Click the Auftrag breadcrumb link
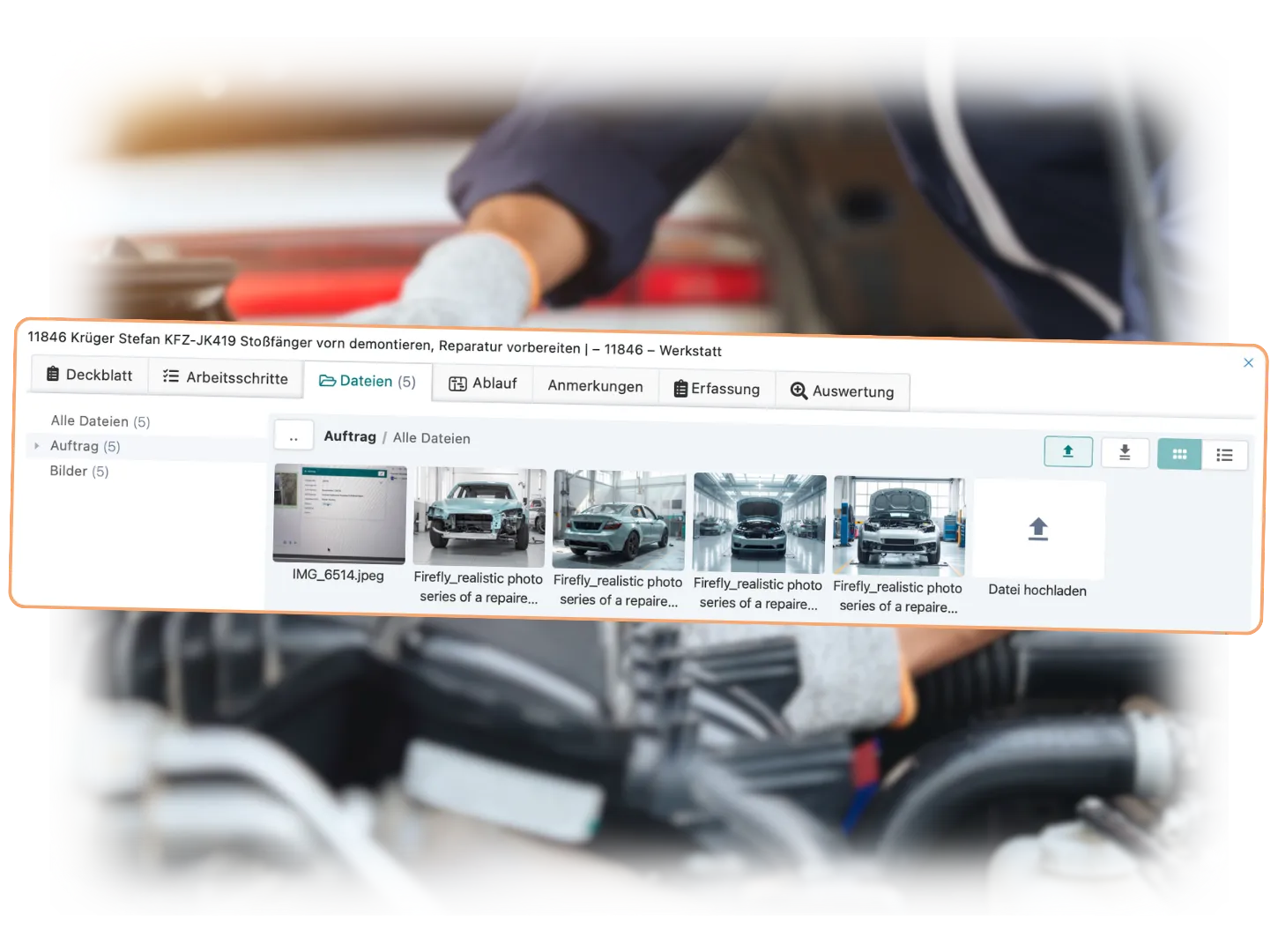The width and height of the screenshot is (1278, 952). (x=350, y=436)
